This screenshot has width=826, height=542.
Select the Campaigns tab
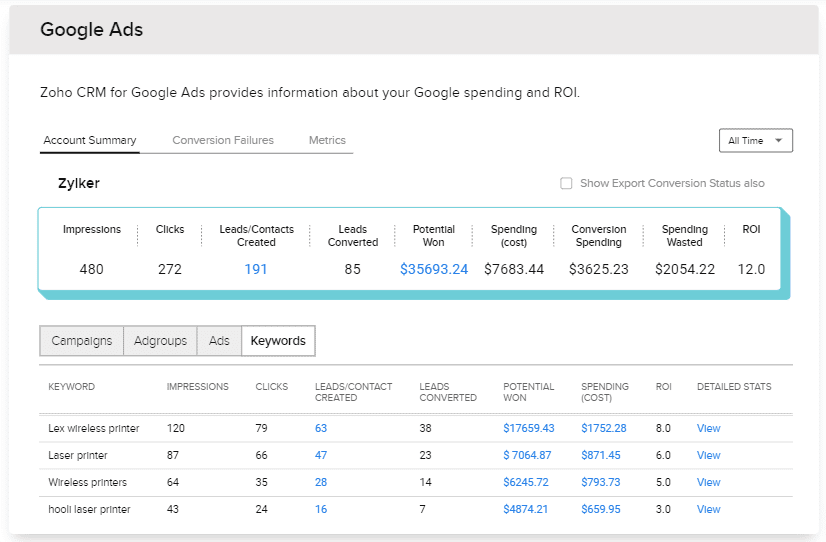pos(82,341)
